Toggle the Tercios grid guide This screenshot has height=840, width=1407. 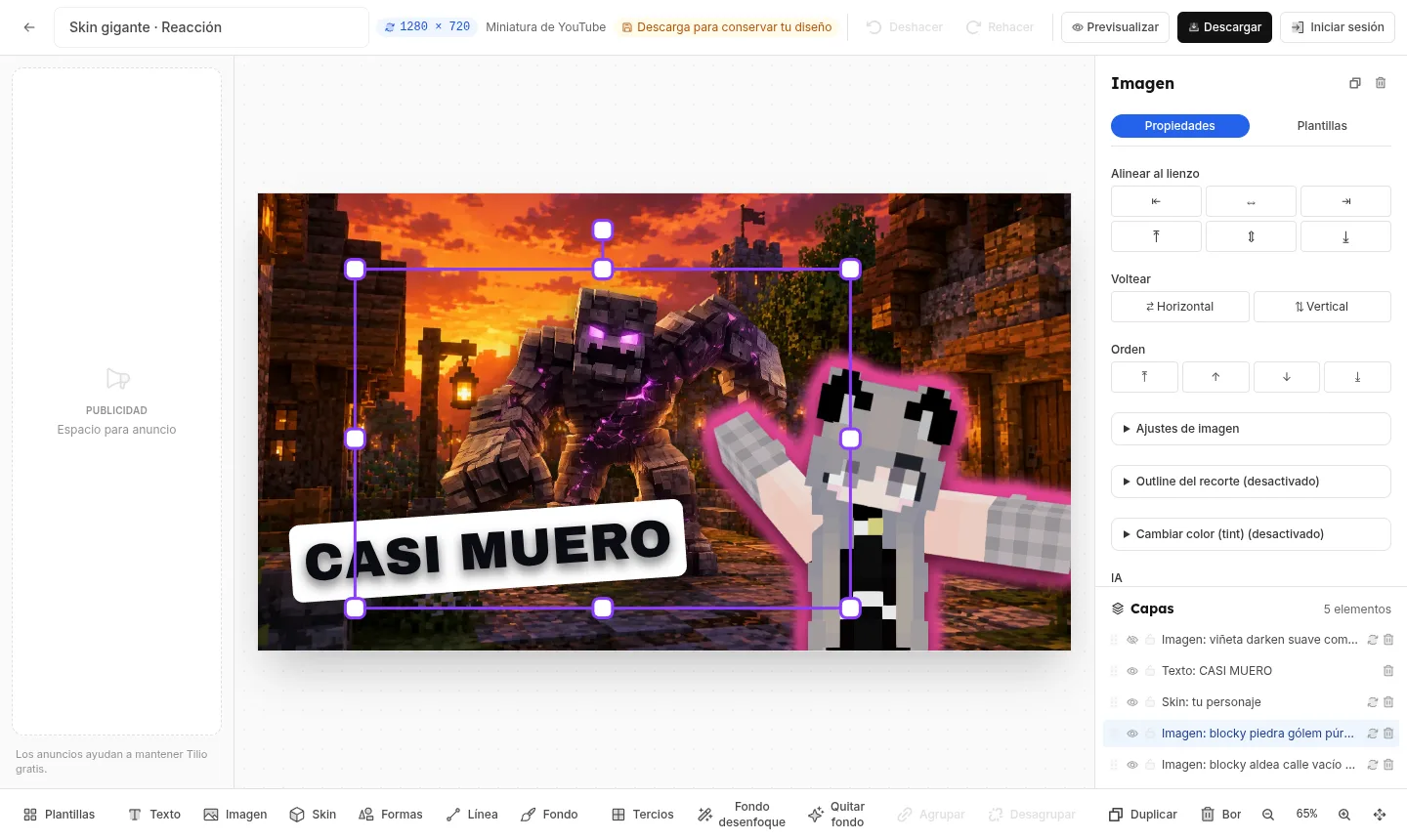tap(643, 815)
